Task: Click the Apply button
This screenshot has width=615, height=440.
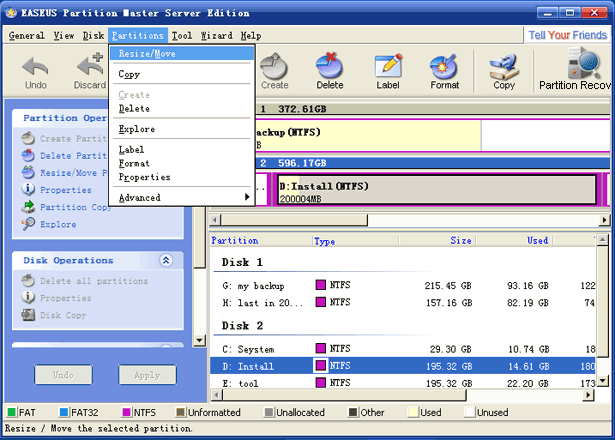Action: [147, 375]
